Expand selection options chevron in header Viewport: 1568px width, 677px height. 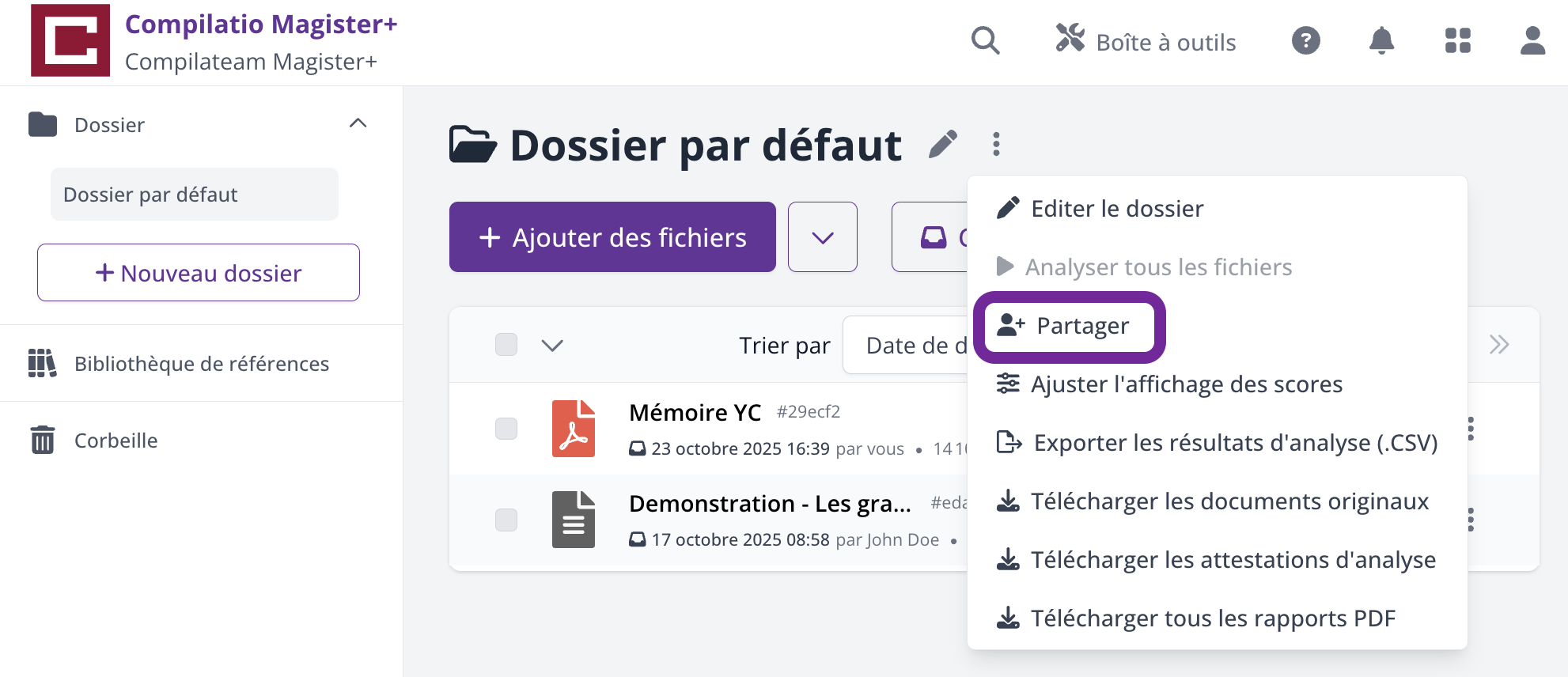[552, 346]
